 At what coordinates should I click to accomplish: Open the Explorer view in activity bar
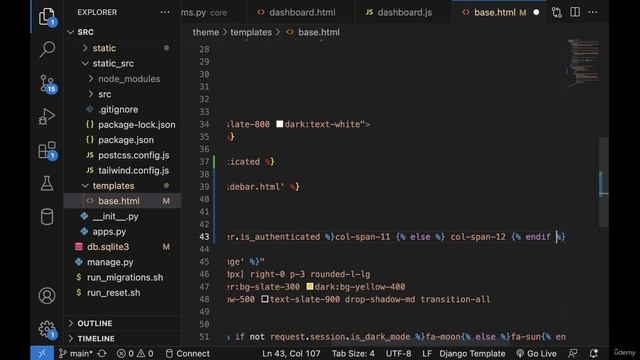point(47,17)
